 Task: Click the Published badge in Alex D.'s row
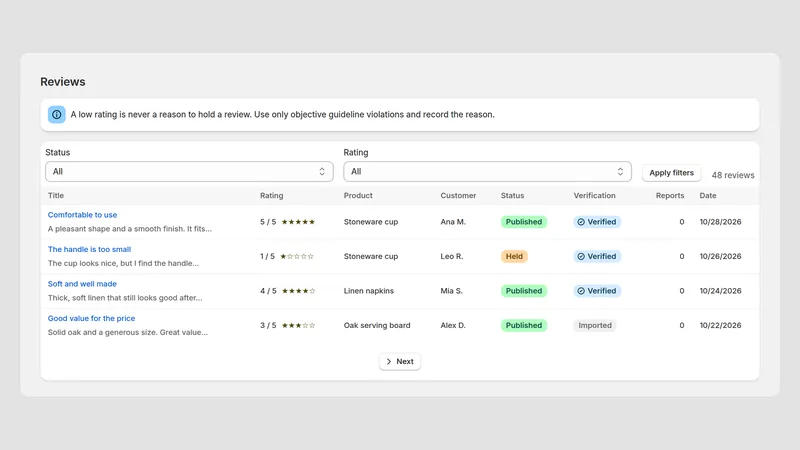[524, 325]
